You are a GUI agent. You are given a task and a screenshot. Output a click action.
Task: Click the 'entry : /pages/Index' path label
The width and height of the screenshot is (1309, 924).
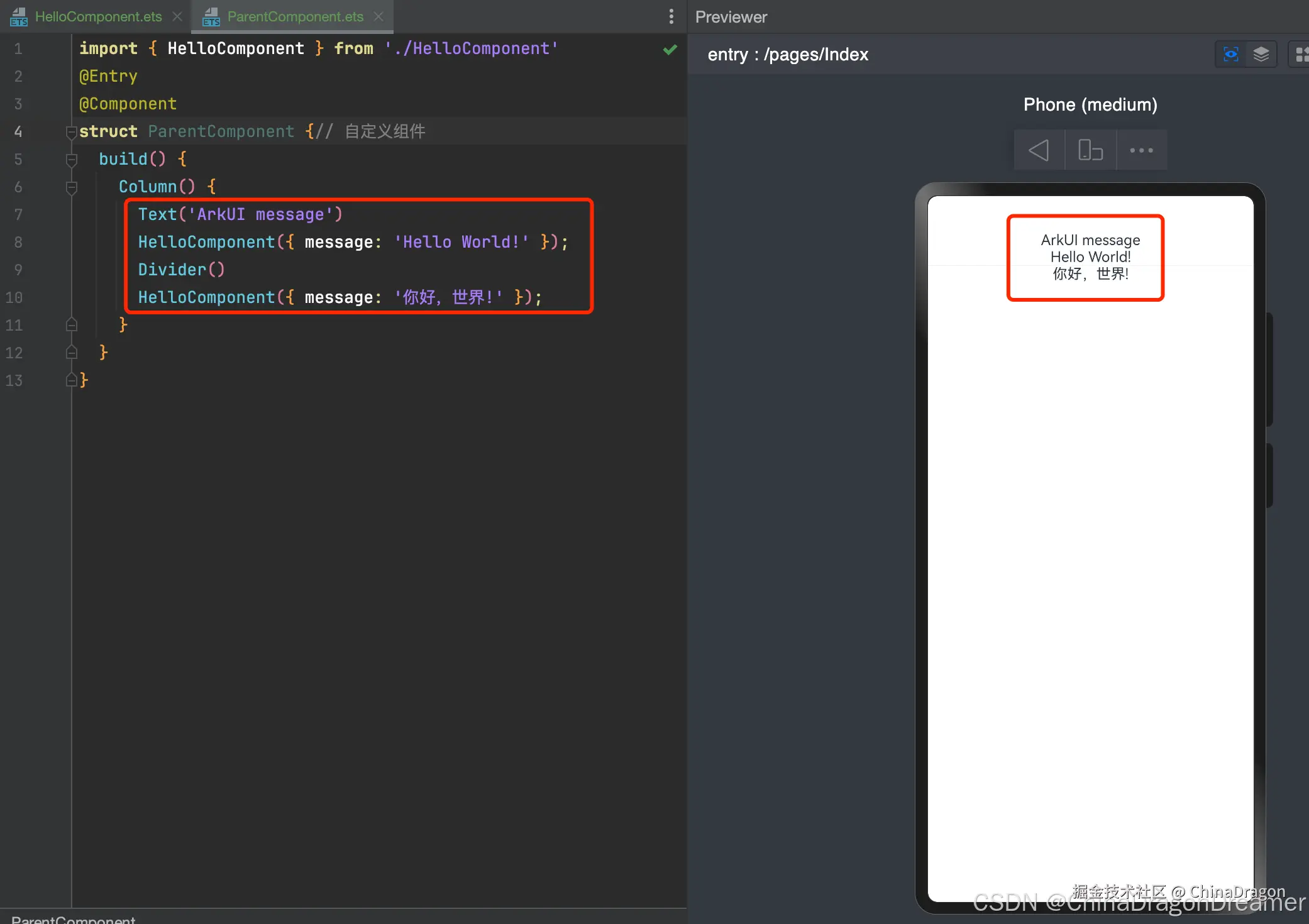788,55
